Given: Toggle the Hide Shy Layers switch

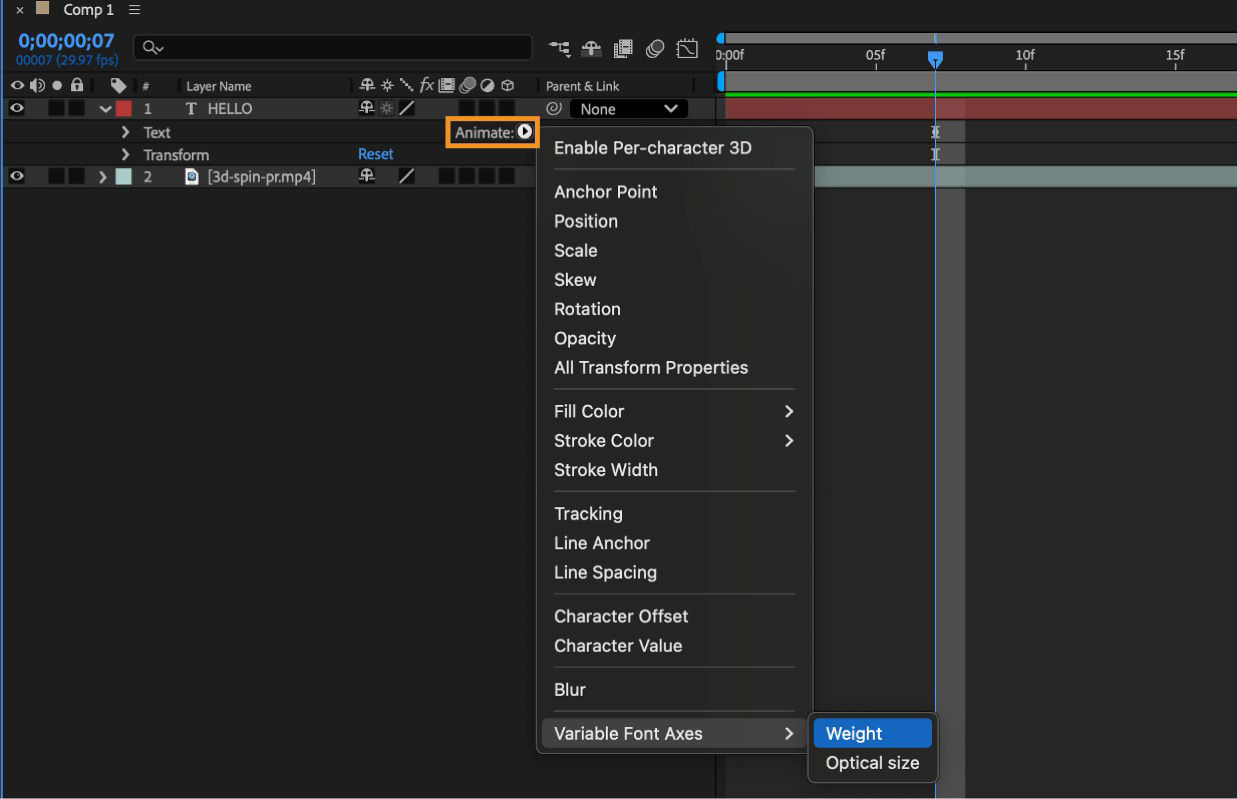Looking at the screenshot, I should click(590, 48).
